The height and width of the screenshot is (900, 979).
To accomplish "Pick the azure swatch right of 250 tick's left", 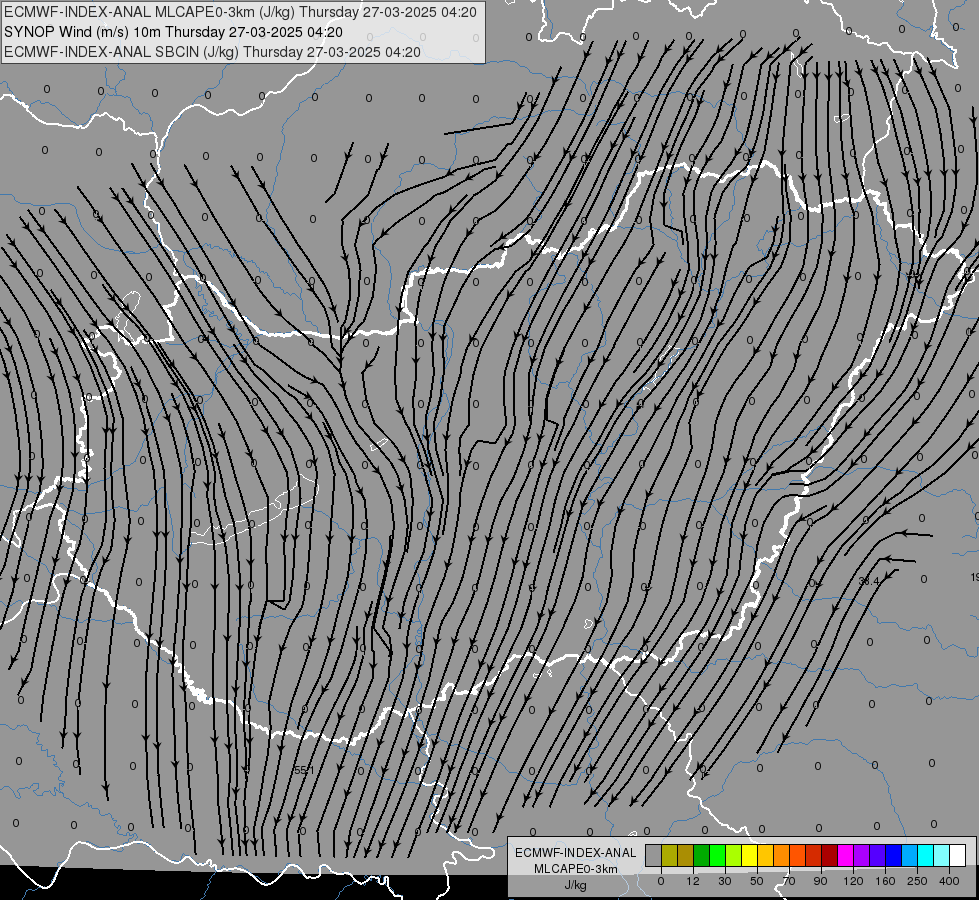I will [910, 855].
